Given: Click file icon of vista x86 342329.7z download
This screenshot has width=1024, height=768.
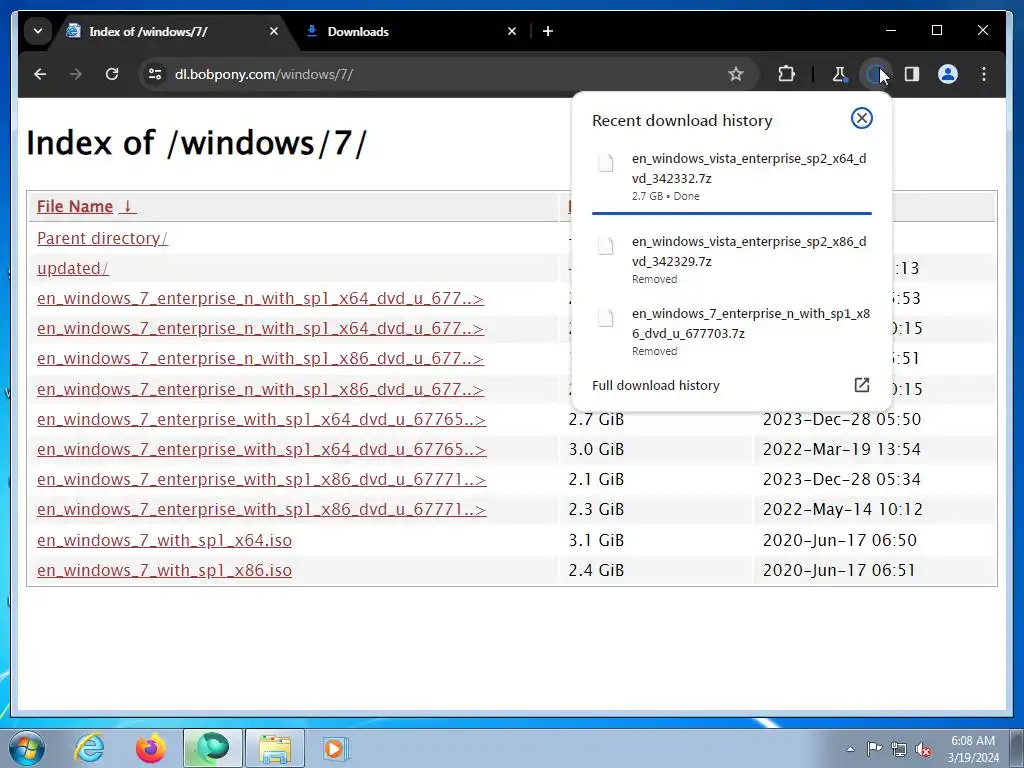Looking at the screenshot, I should pyautogui.click(x=606, y=246).
